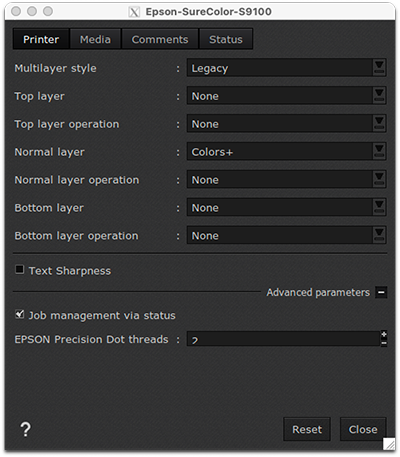Click the Reset button

click(x=307, y=429)
